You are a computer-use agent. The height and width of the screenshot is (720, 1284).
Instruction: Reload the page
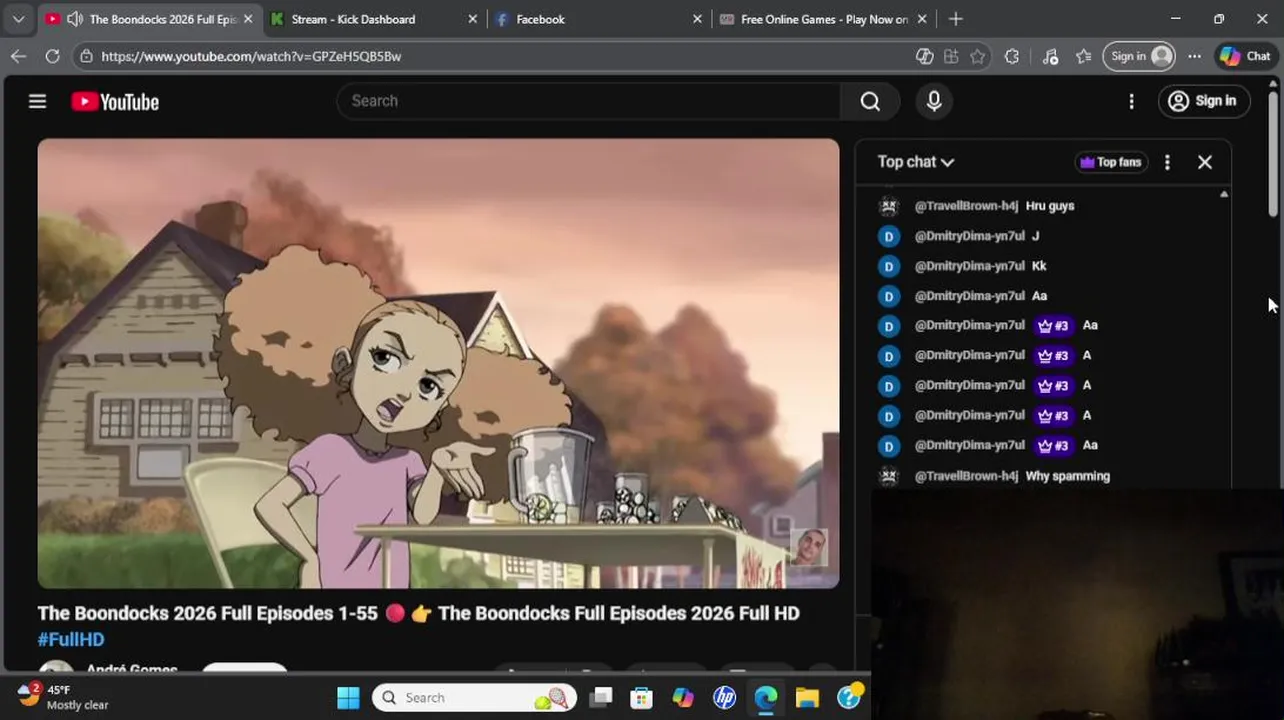[x=52, y=56]
